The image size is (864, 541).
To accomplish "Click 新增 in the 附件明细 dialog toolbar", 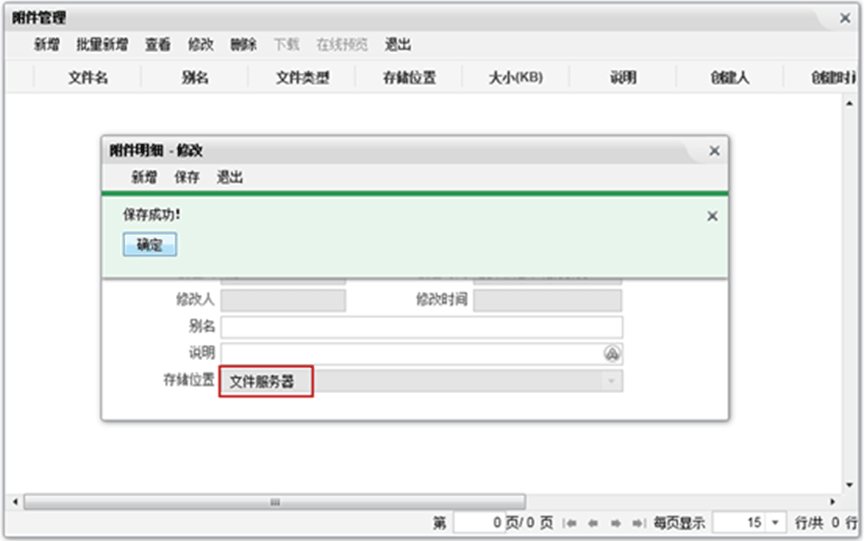I will [144, 177].
